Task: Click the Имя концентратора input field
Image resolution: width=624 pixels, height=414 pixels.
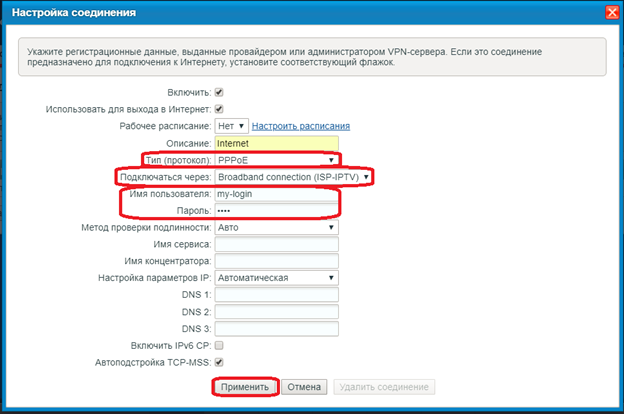Action: point(277,261)
